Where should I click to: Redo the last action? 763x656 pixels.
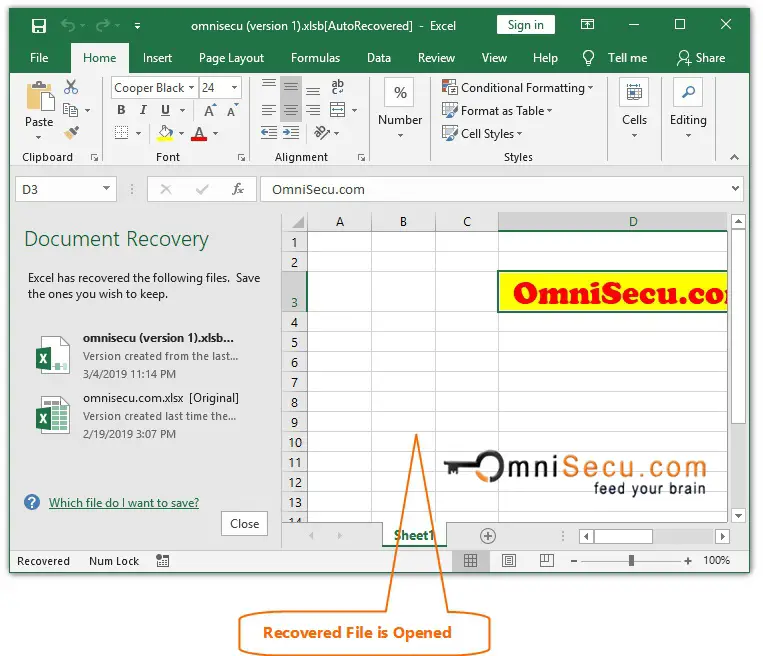(102, 25)
